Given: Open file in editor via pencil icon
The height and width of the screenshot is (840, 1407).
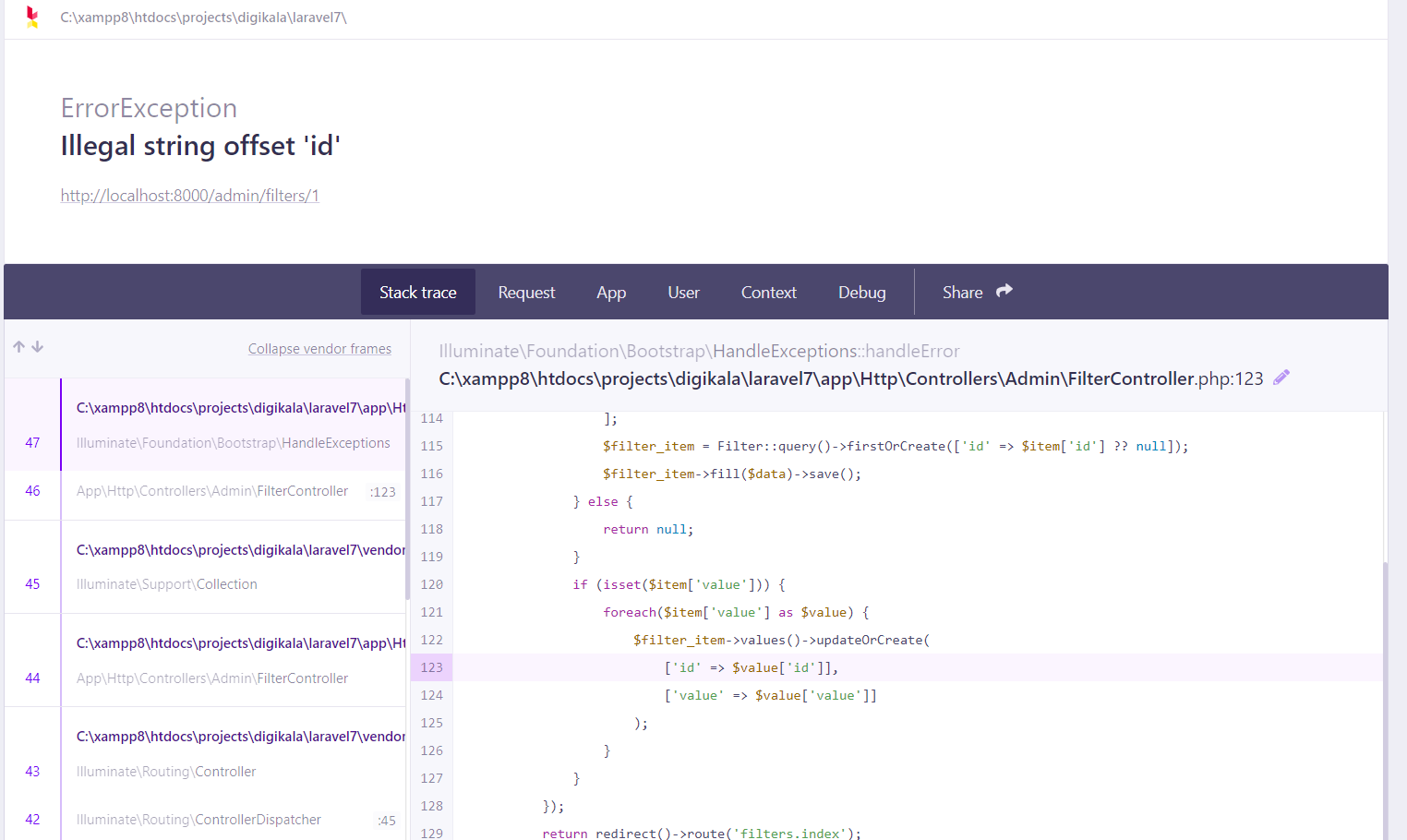Looking at the screenshot, I should tap(1281, 378).
